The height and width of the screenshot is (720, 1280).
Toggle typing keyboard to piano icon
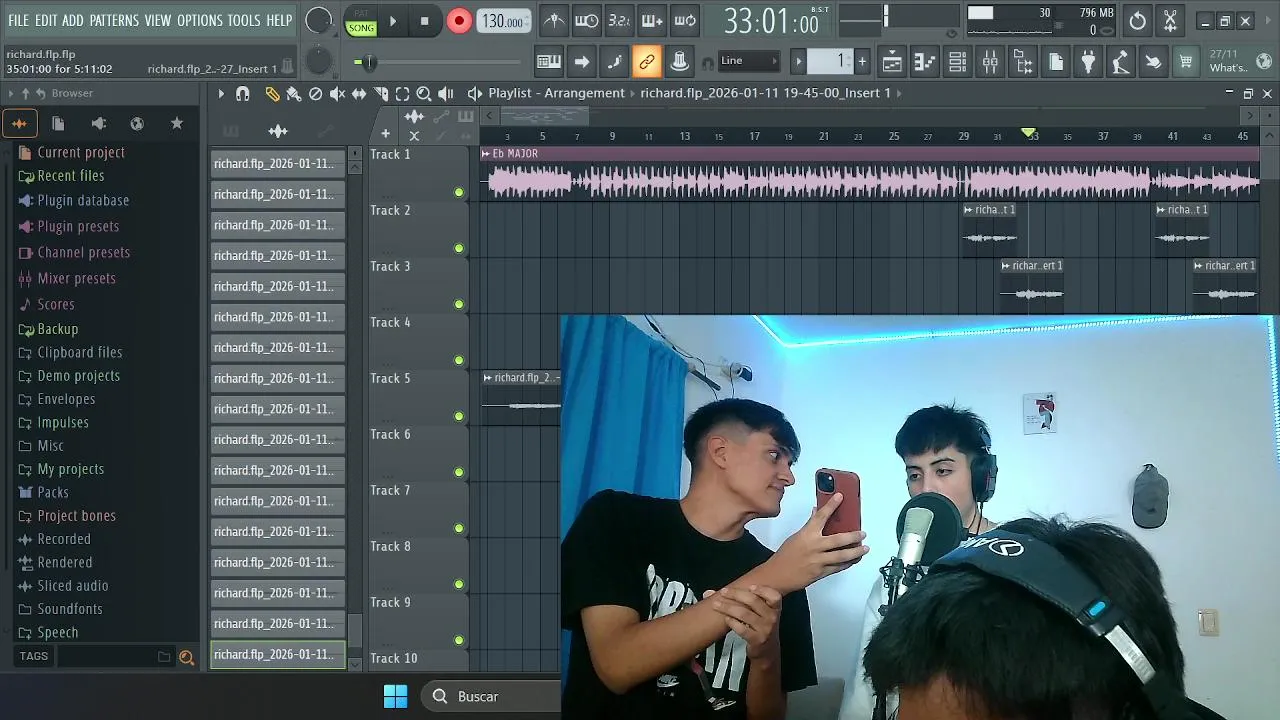pyautogui.click(x=549, y=62)
